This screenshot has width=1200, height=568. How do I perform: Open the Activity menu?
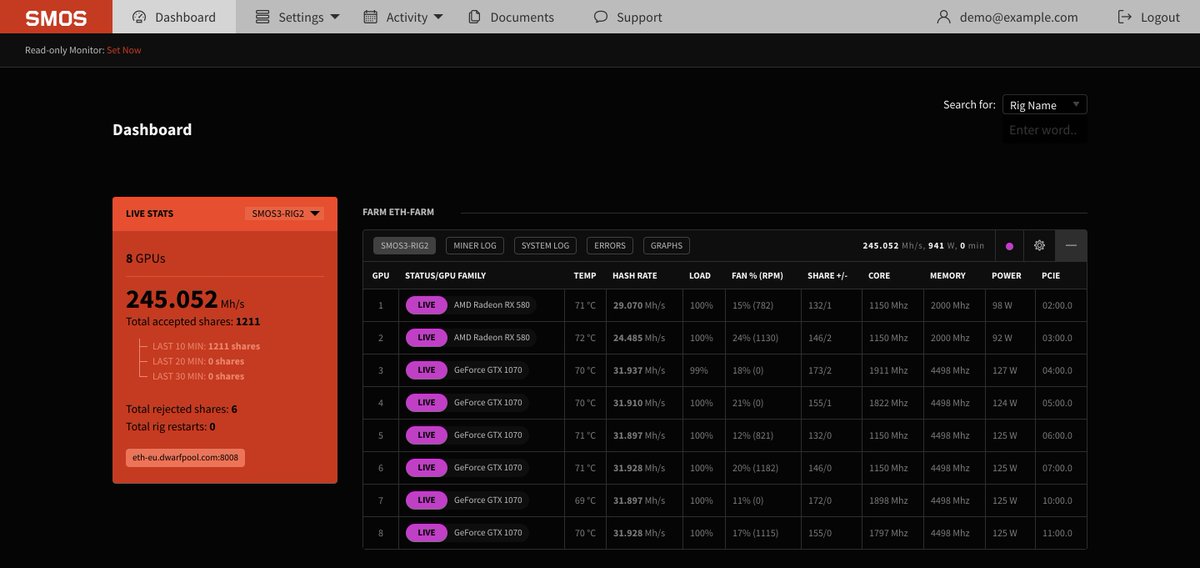coord(403,17)
